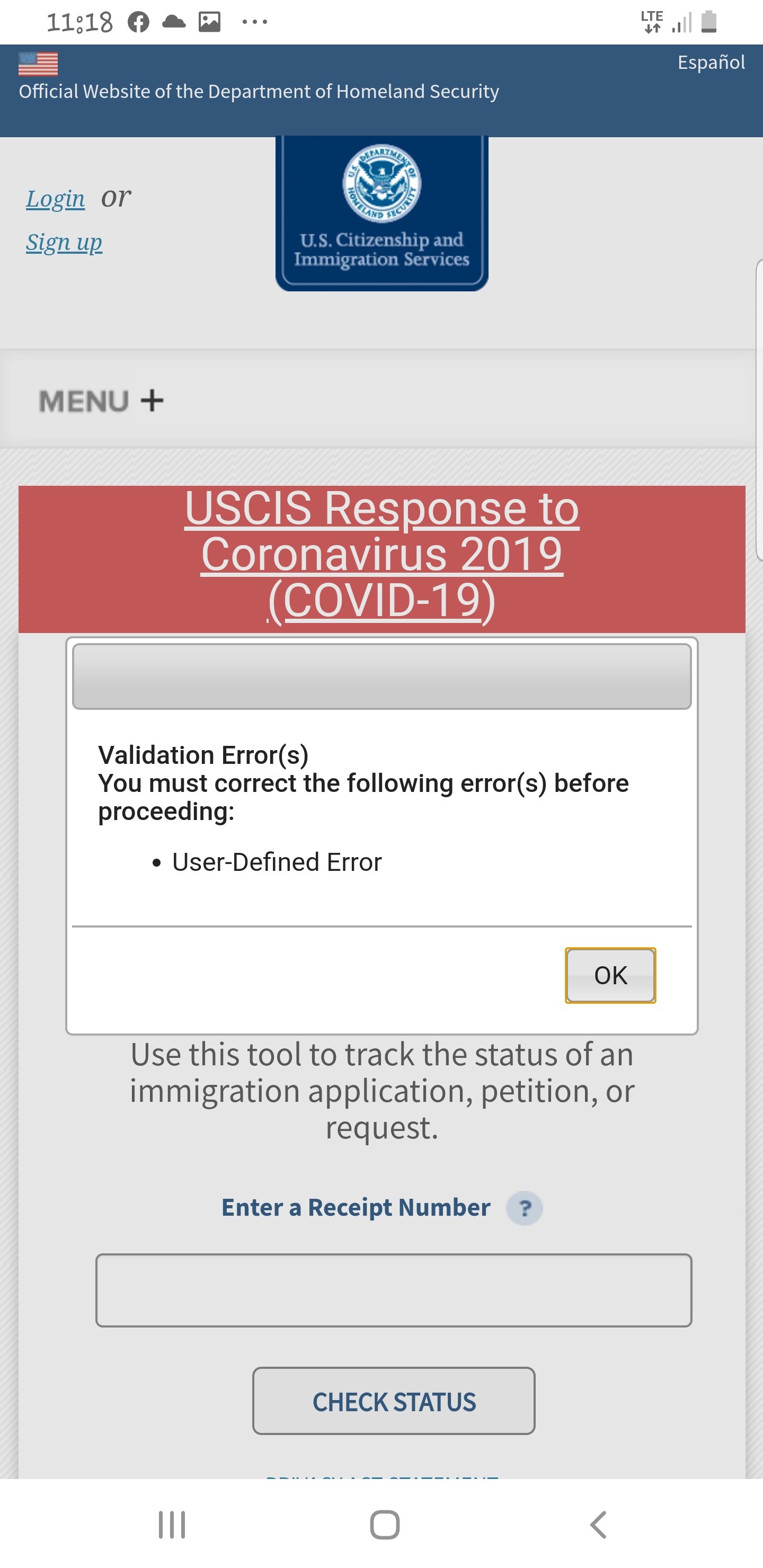Open Android recent apps button
763x1568 pixels.
tap(172, 1525)
